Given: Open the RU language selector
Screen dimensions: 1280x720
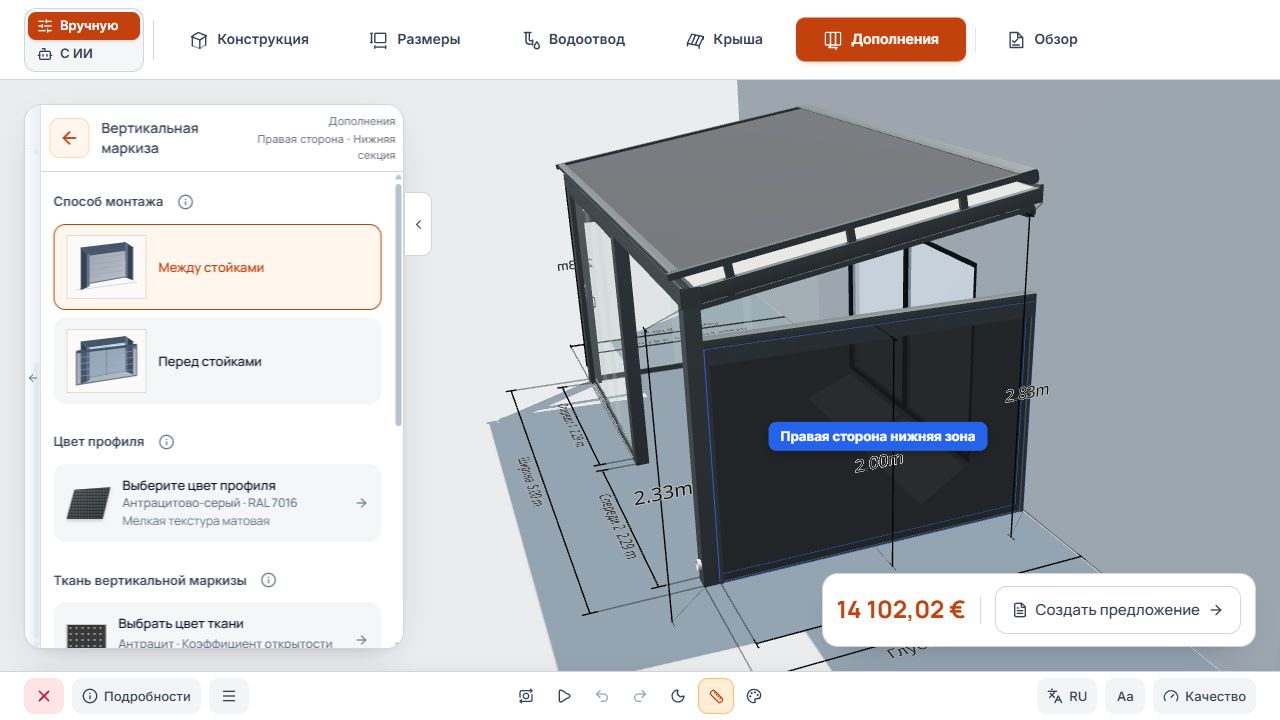Looking at the screenshot, I should pos(1067,696).
